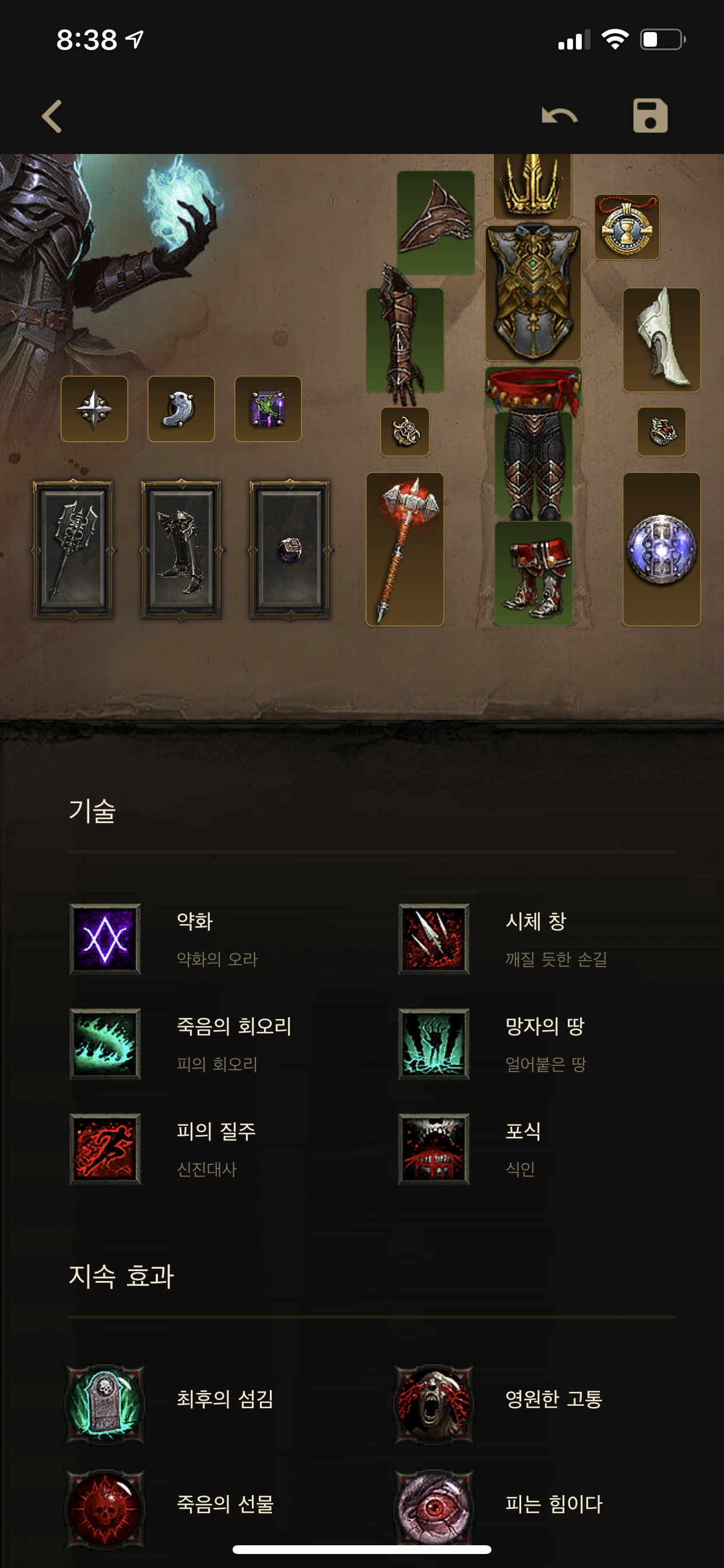Select the 최후의 섬김 passive icon
Screen dimensions: 724x1568
coord(106,1404)
